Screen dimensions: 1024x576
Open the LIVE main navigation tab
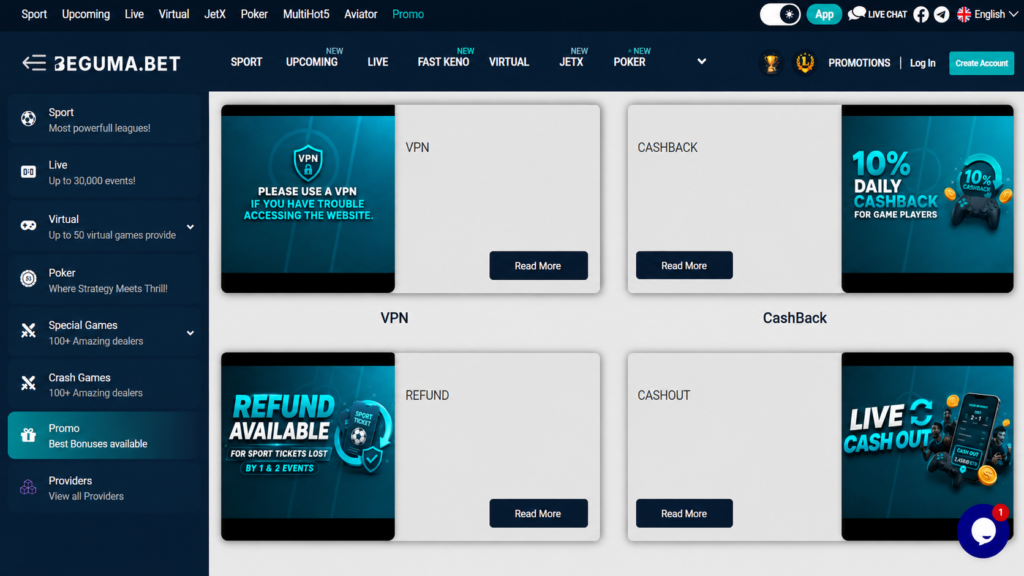(377, 62)
